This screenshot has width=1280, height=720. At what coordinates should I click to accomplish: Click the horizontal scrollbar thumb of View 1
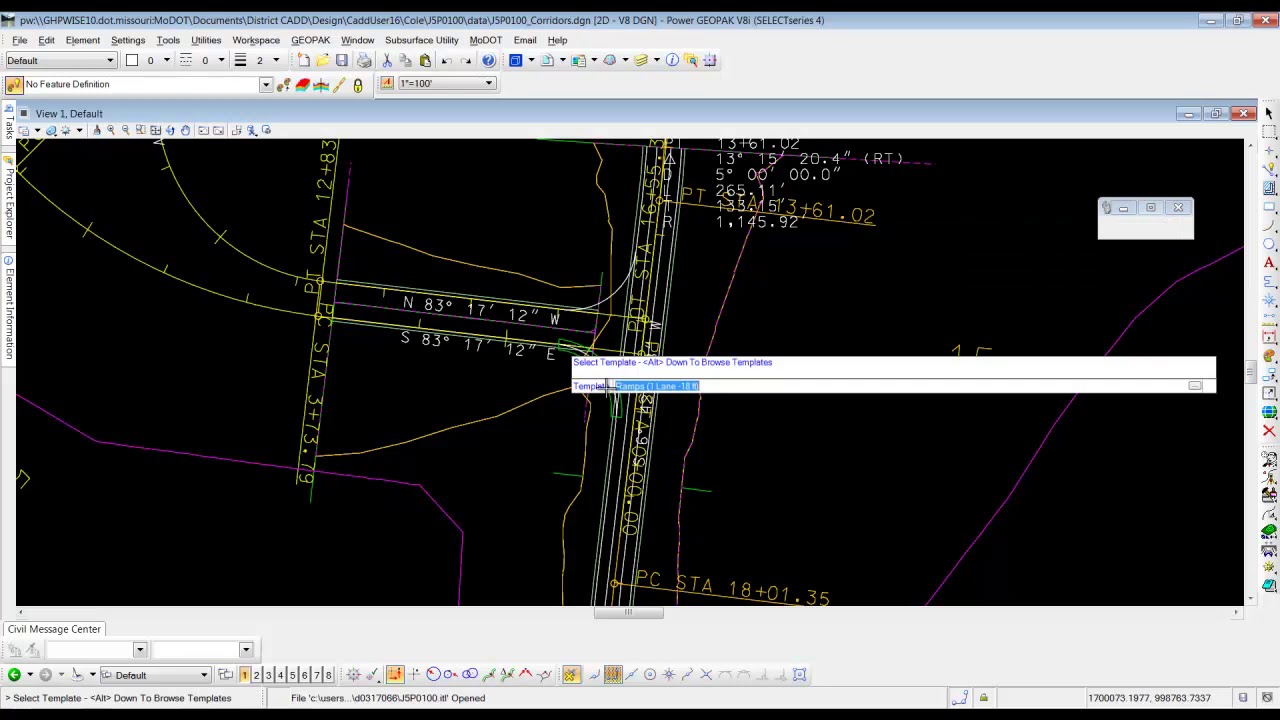click(x=628, y=613)
